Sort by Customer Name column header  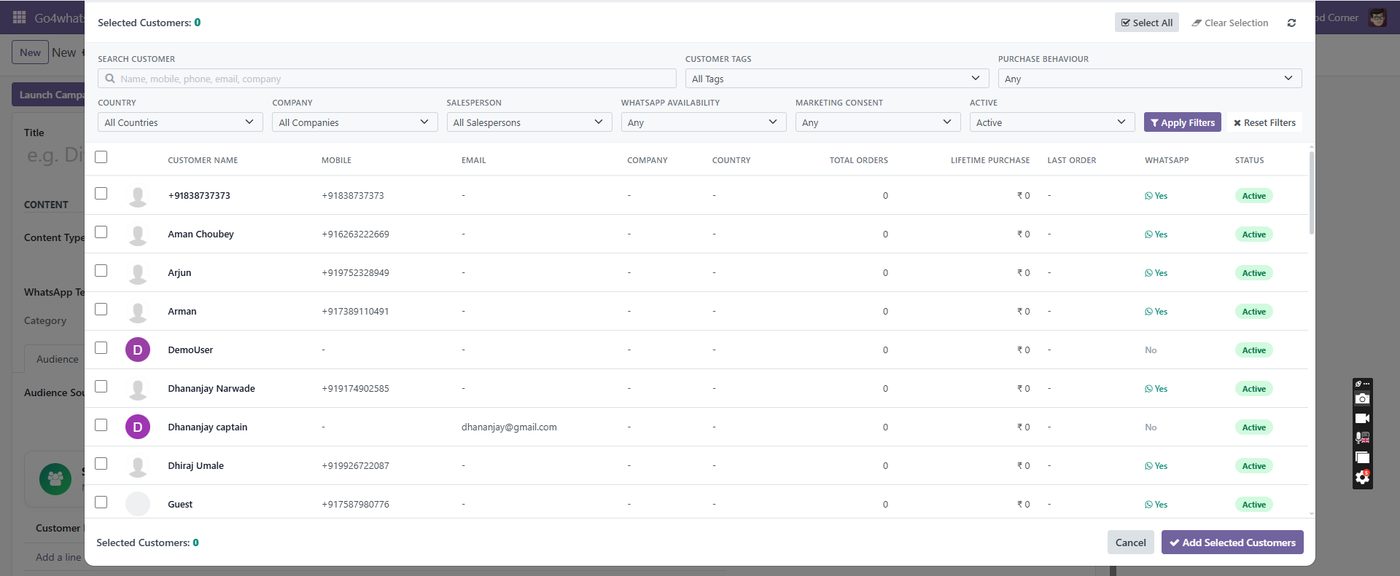pos(203,160)
